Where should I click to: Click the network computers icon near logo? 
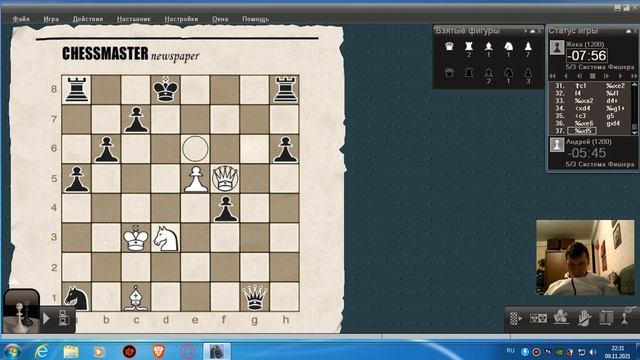(x=63, y=318)
